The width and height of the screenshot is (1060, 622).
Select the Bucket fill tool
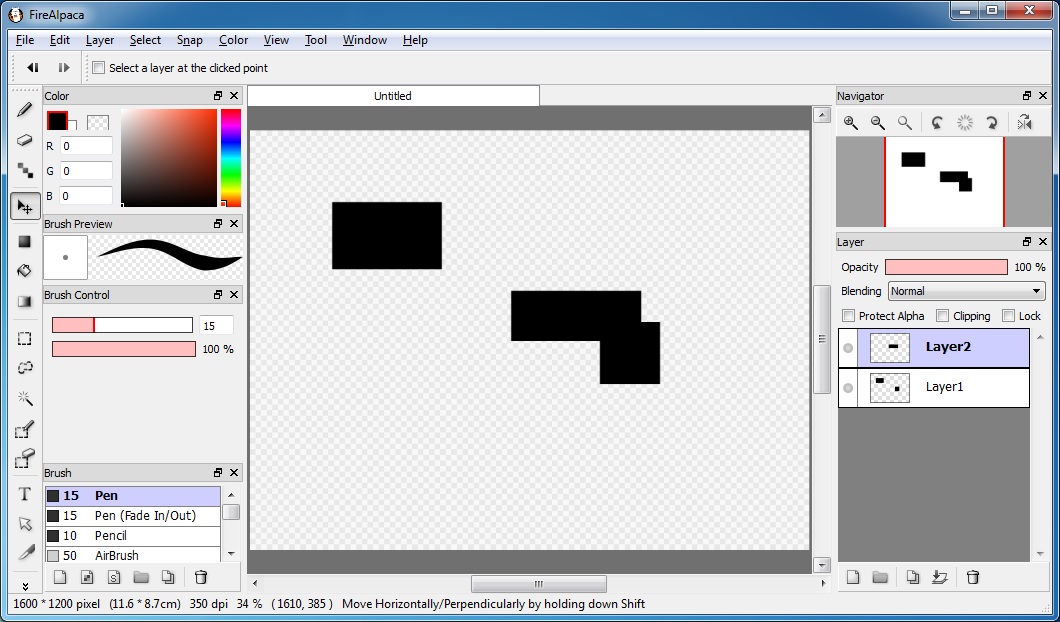(x=25, y=271)
